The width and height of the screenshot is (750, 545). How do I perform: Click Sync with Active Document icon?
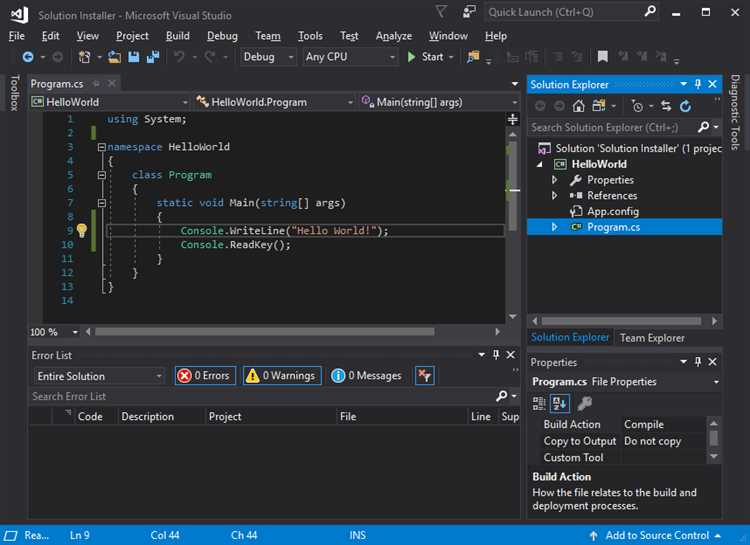coord(666,106)
